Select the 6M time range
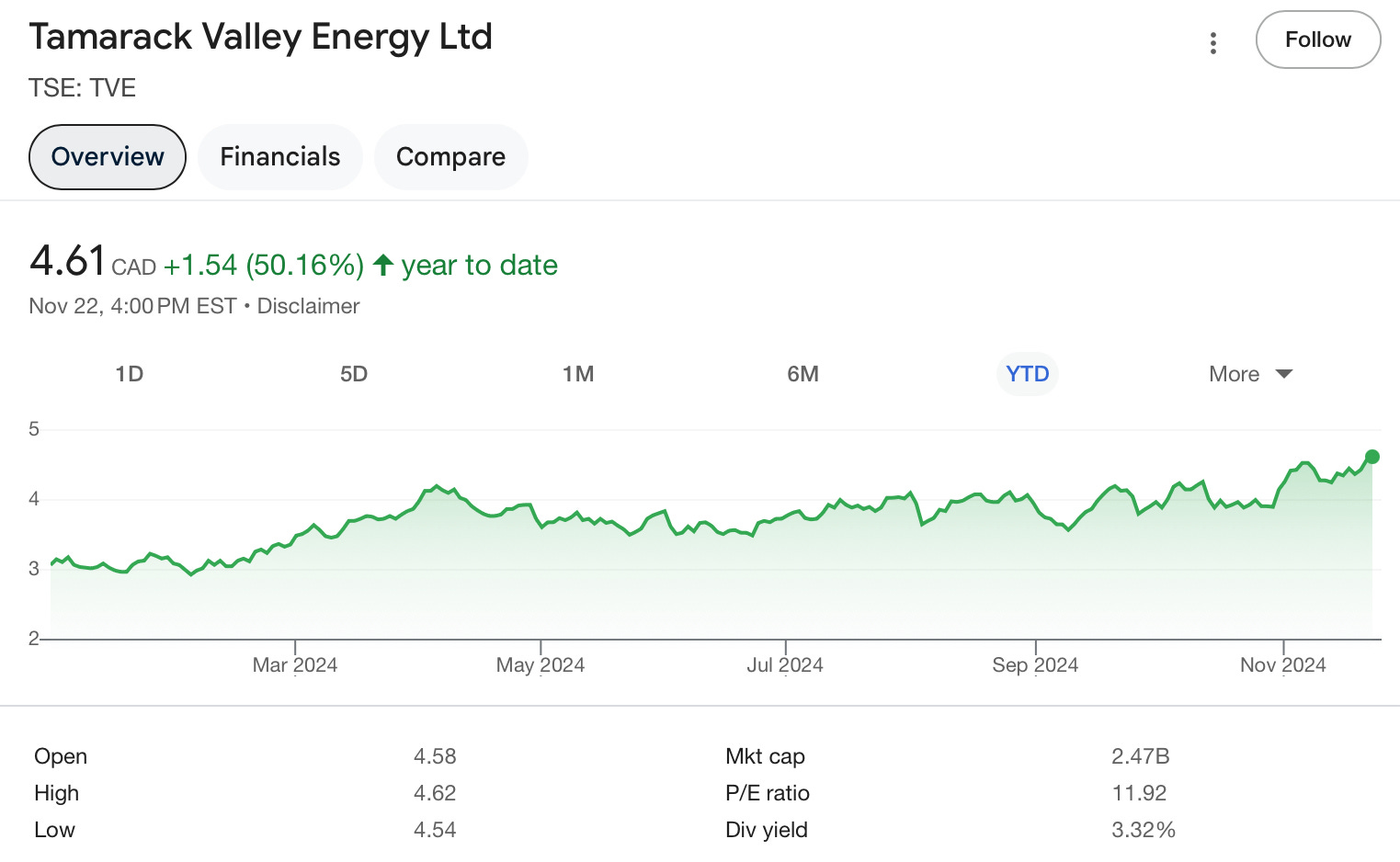 coord(802,374)
